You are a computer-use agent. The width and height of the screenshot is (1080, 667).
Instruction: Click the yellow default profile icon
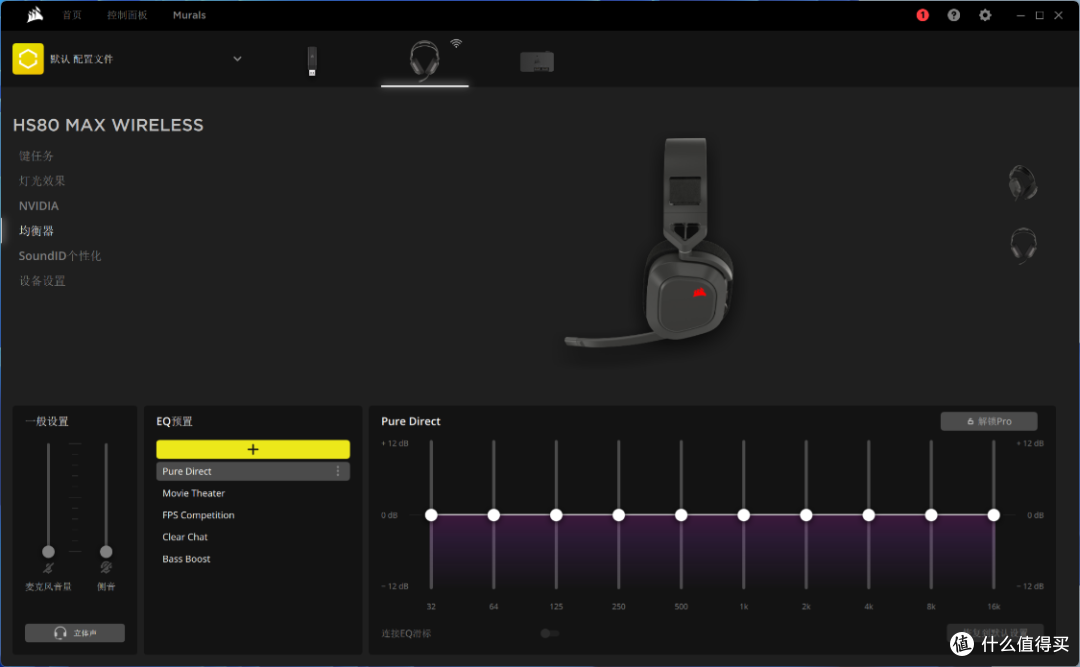pyautogui.click(x=28, y=59)
